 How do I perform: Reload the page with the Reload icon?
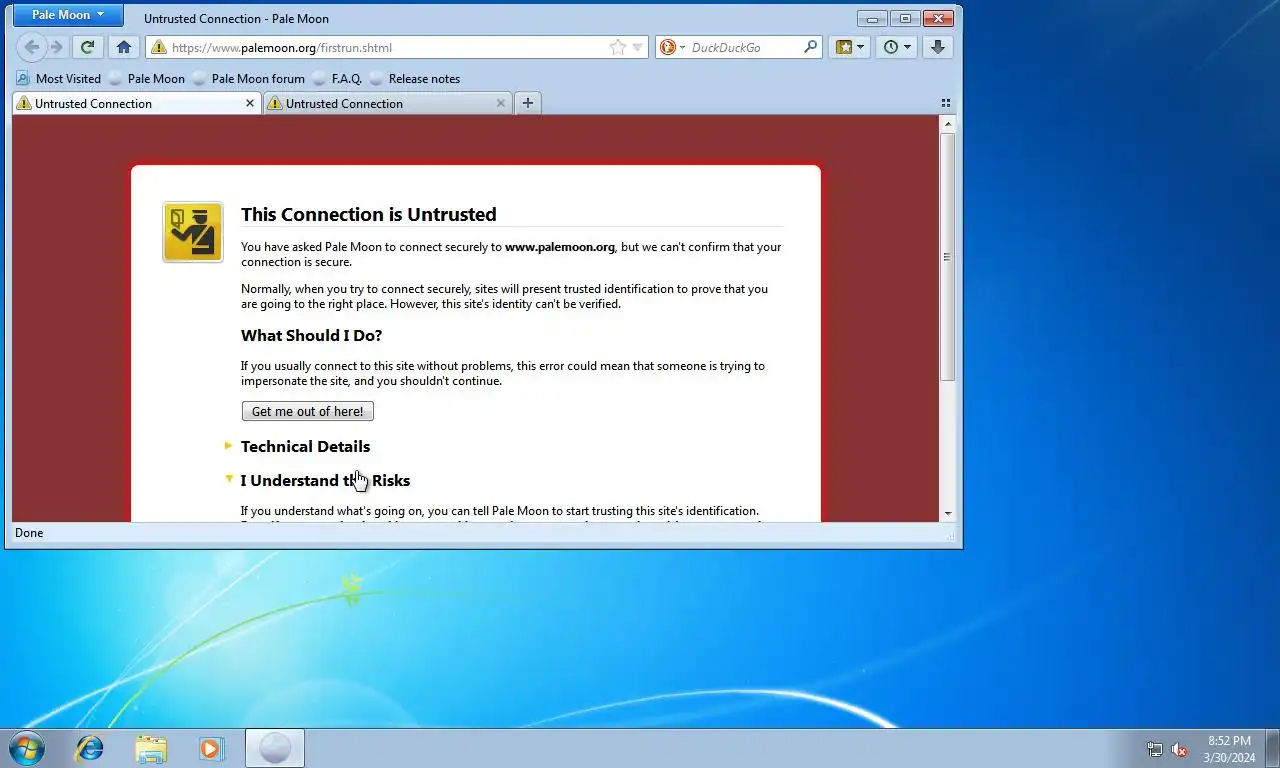[88, 47]
